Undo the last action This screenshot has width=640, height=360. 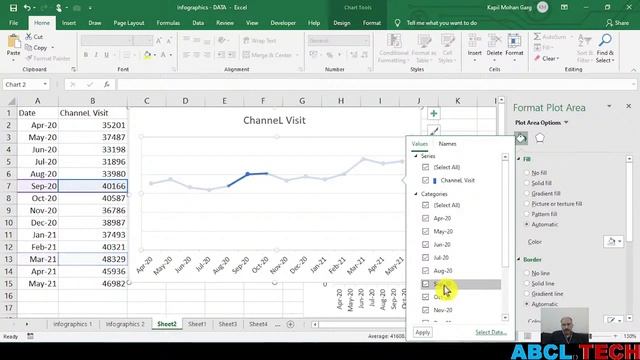27,8
